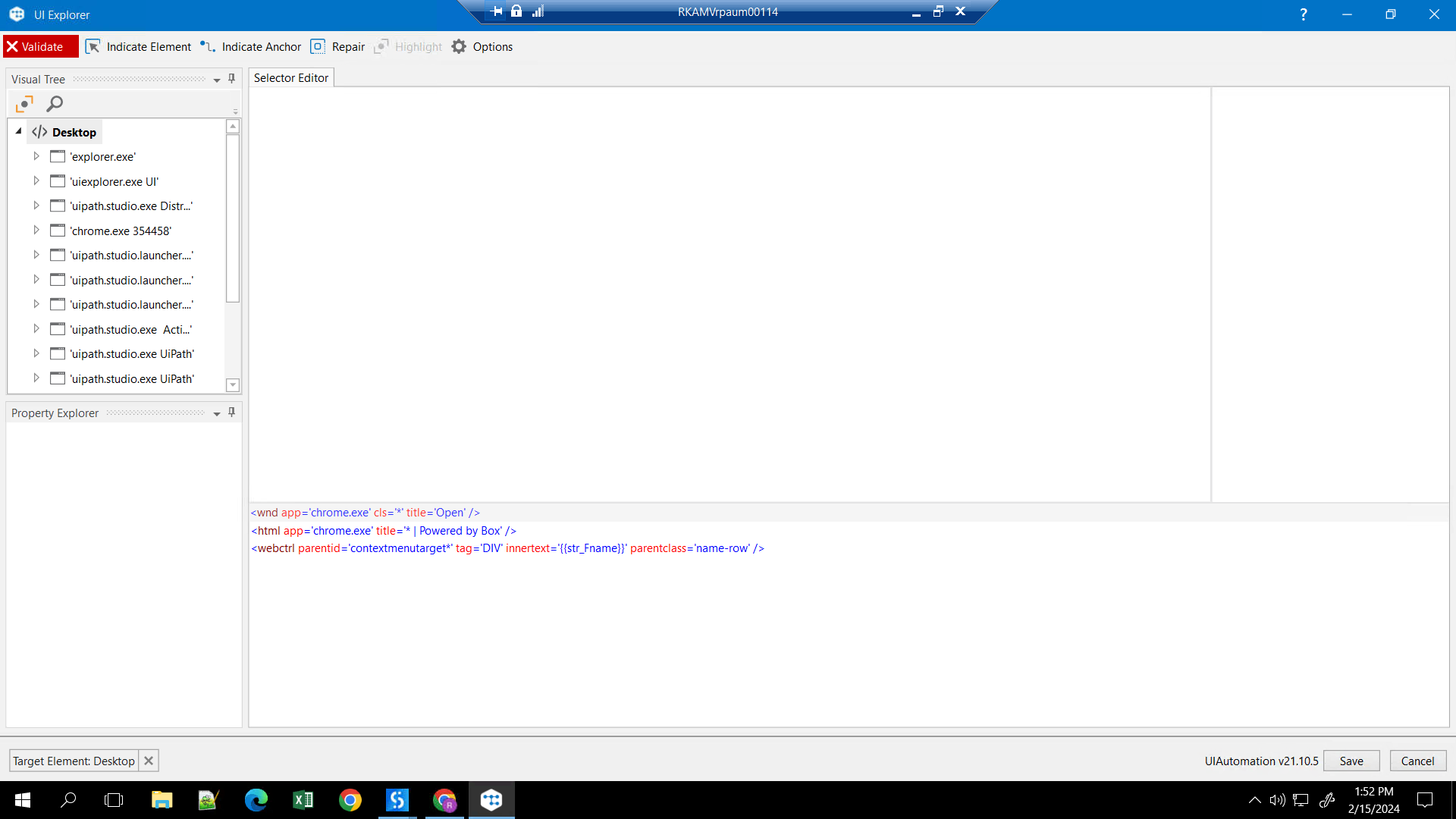Click the Save button
Viewport: 1456px width, 819px height.
coord(1351,761)
